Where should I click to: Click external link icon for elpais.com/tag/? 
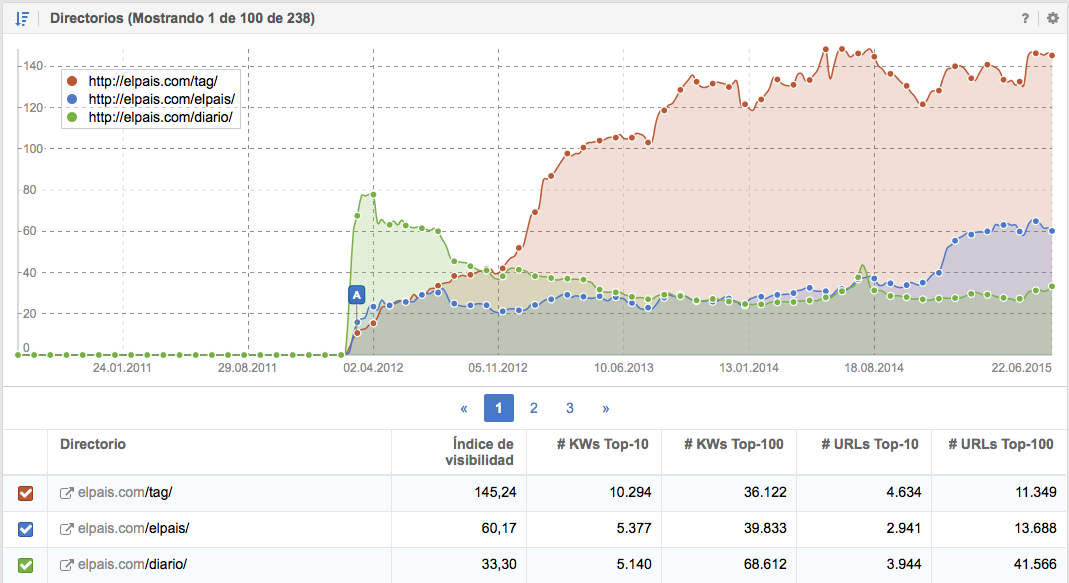click(x=67, y=493)
